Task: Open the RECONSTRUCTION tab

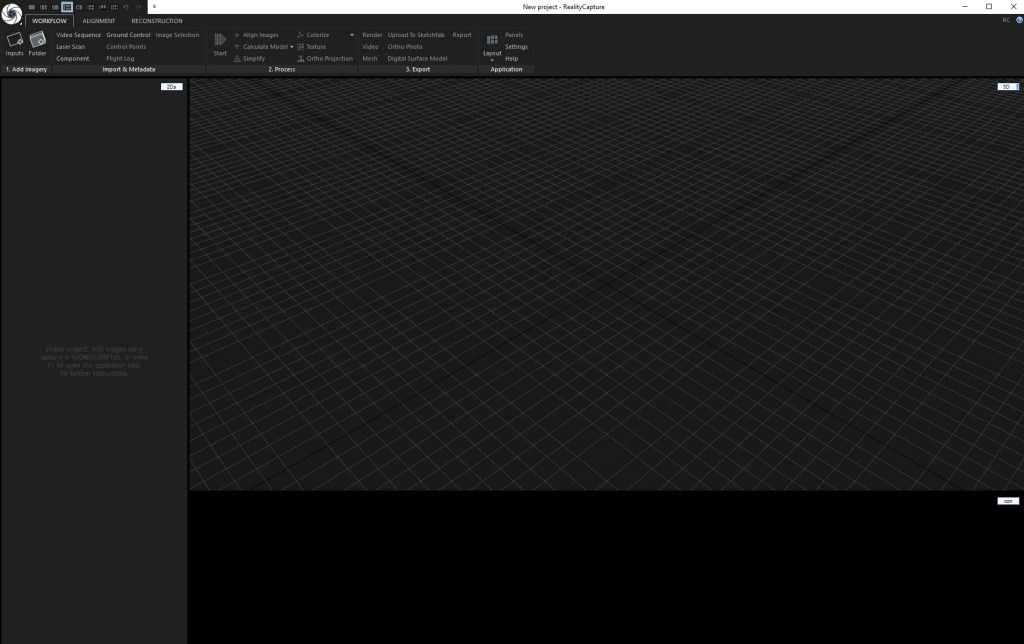Action: [155, 20]
